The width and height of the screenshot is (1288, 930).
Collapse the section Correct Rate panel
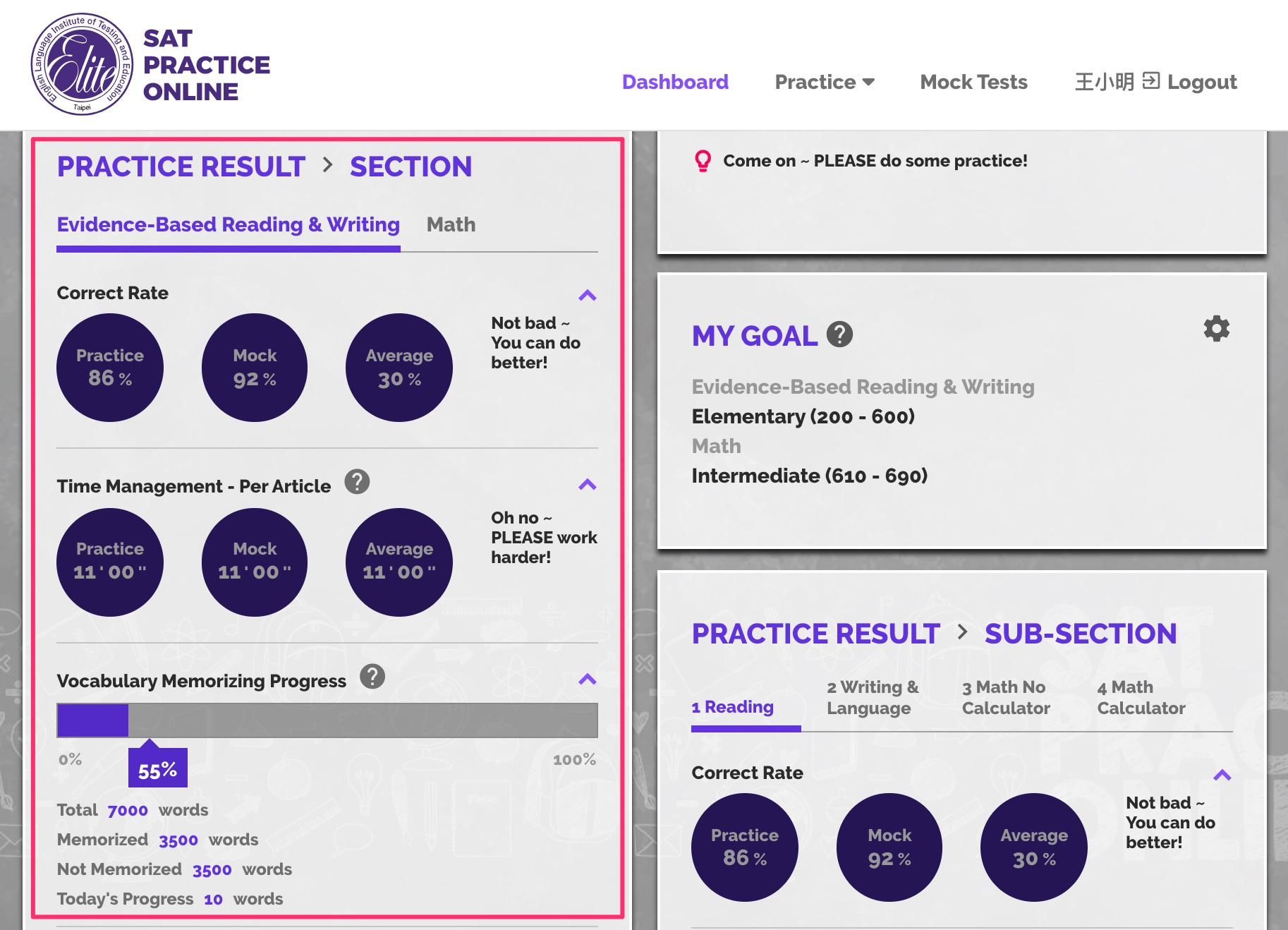click(588, 295)
